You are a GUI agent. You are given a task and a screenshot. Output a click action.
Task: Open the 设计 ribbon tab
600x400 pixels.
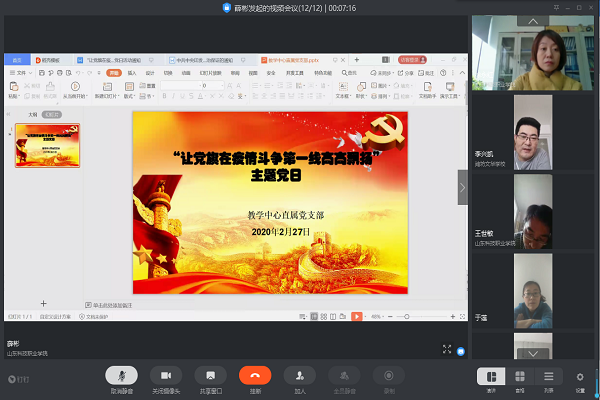[x=150, y=73]
